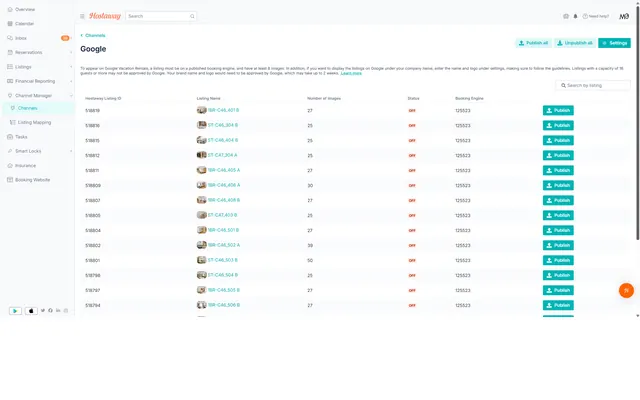Open listing 1BR-C46,501 B link

point(223,230)
